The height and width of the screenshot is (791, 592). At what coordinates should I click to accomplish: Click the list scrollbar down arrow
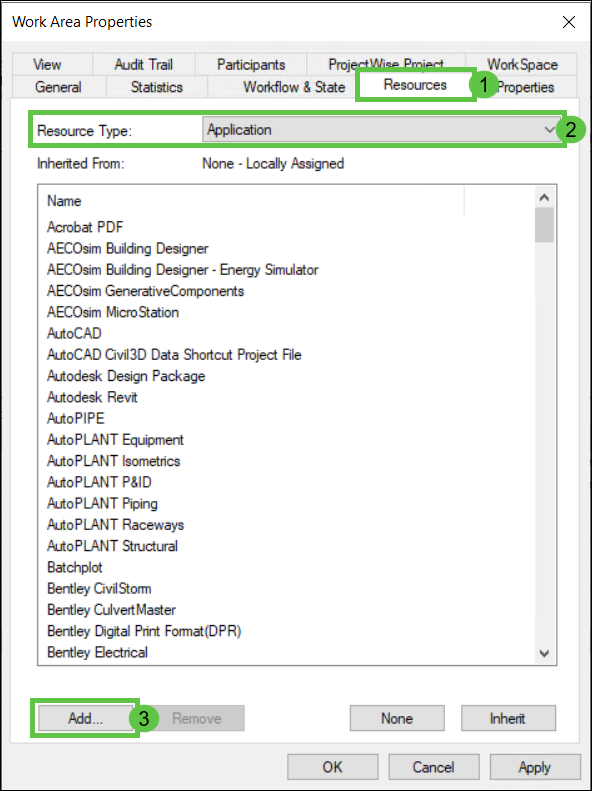pos(544,653)
